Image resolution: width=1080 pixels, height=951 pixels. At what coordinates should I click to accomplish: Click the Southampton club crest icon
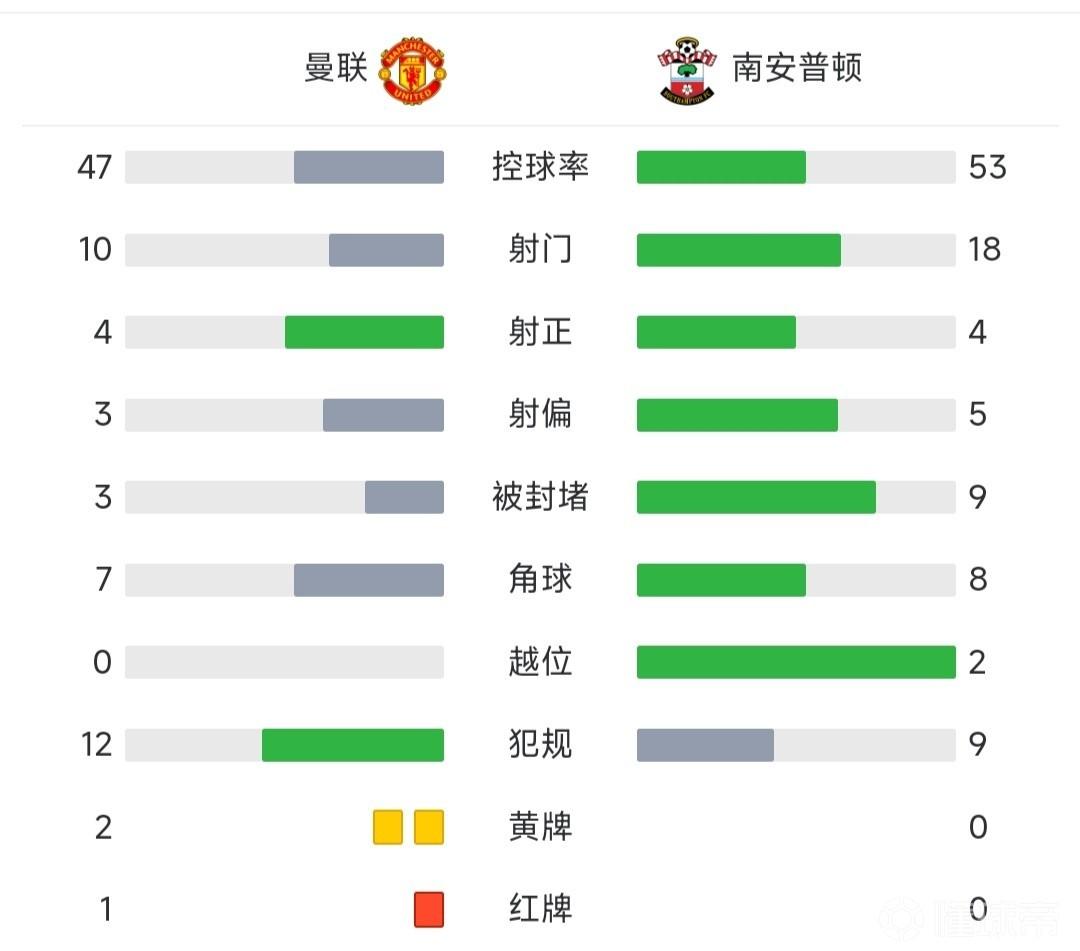click(x=687, y=70)
